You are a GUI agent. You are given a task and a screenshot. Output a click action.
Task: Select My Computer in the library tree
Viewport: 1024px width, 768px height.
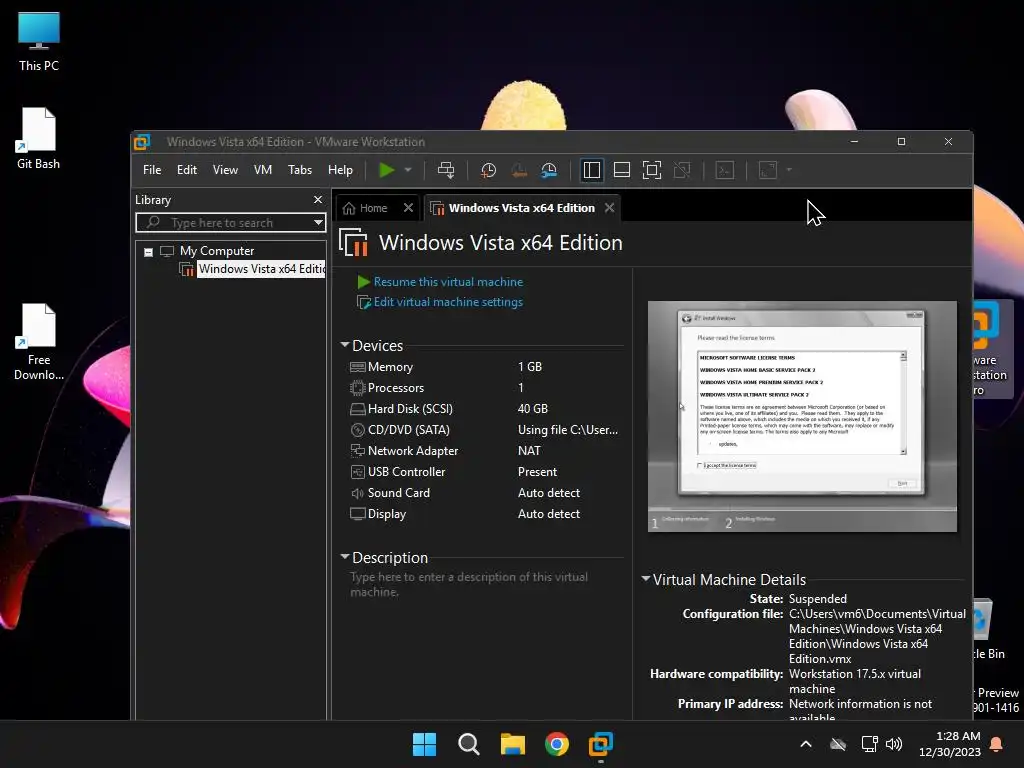click(x=217, y=251)
